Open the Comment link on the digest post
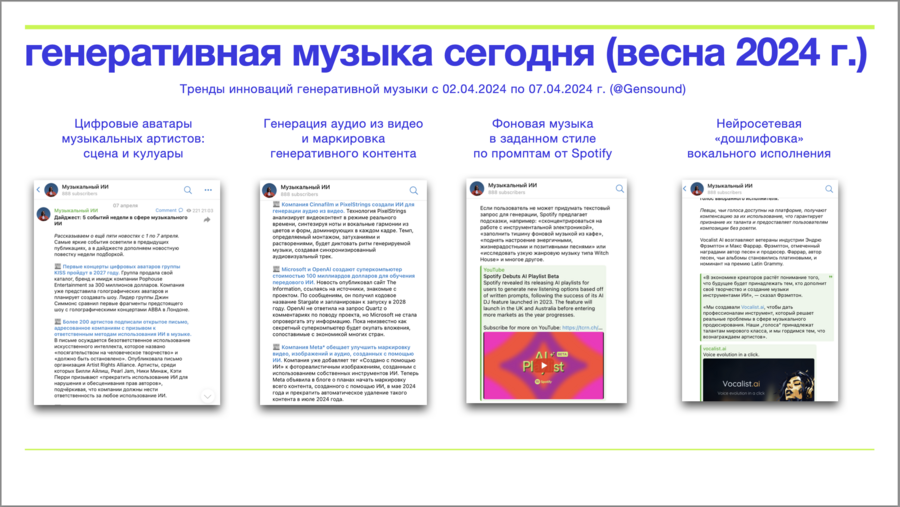The image size is (900, 507). [x=169, y=210]
